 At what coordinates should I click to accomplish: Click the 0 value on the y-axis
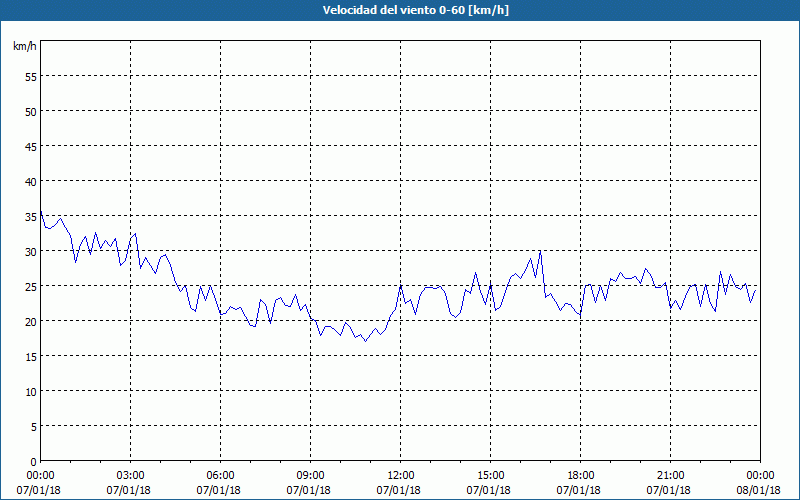coord(34,462)
